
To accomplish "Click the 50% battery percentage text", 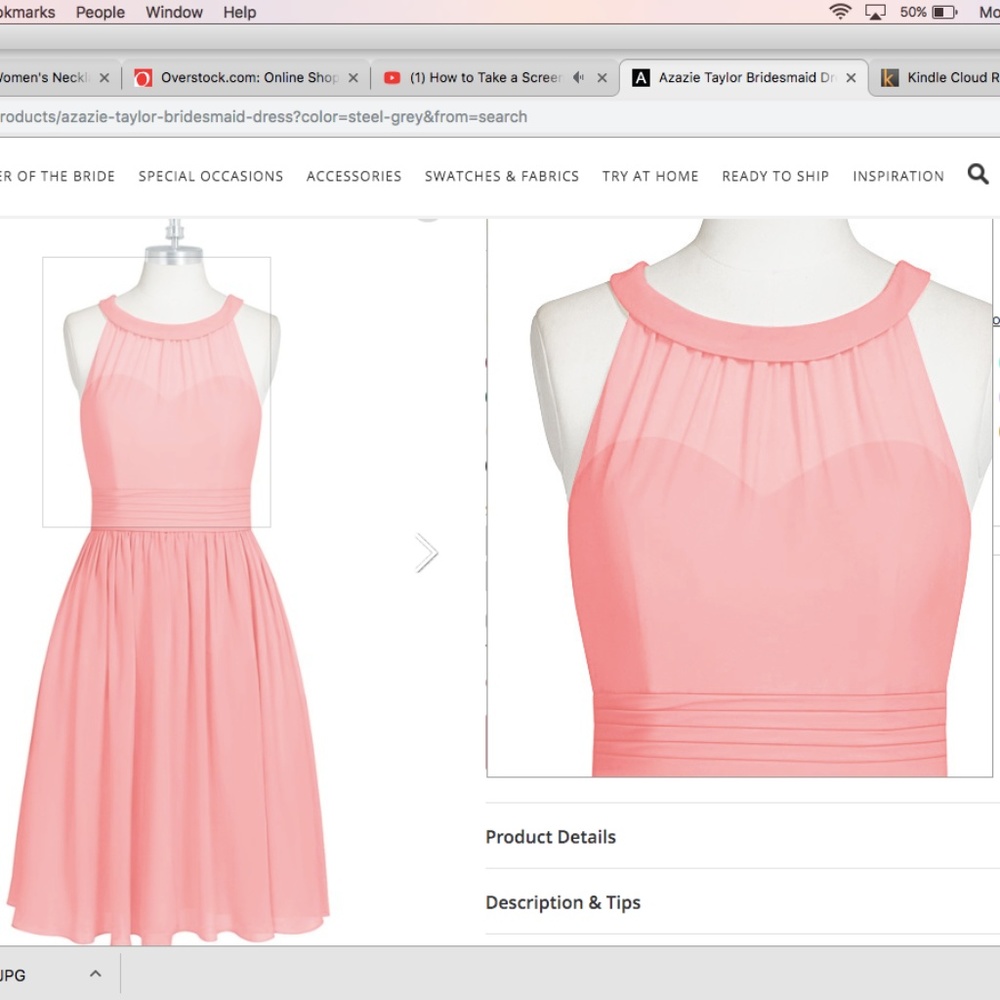I will (x=913, y=12).
